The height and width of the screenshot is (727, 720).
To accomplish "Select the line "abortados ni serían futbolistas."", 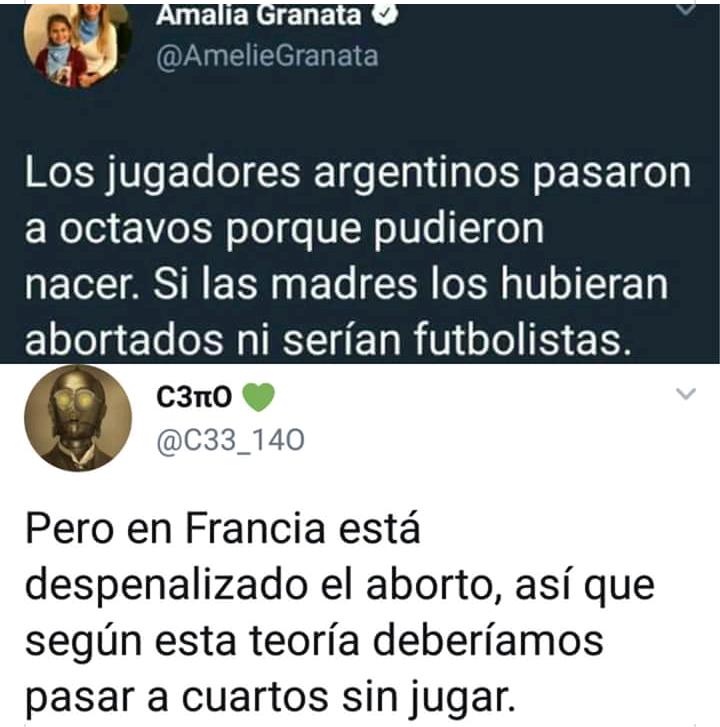I will click(328, 340).
